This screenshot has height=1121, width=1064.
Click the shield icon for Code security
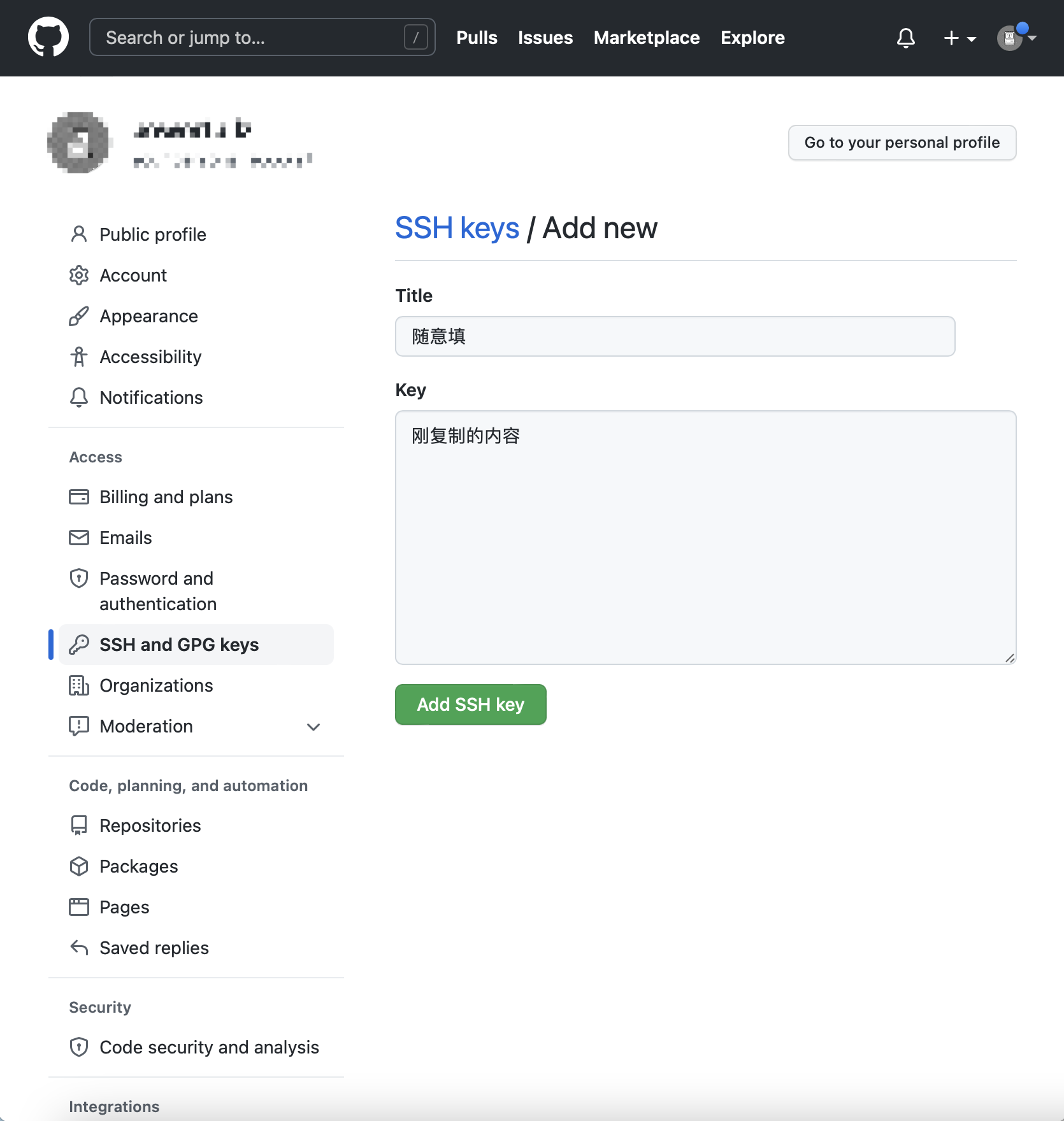(x=79, y=1047)
